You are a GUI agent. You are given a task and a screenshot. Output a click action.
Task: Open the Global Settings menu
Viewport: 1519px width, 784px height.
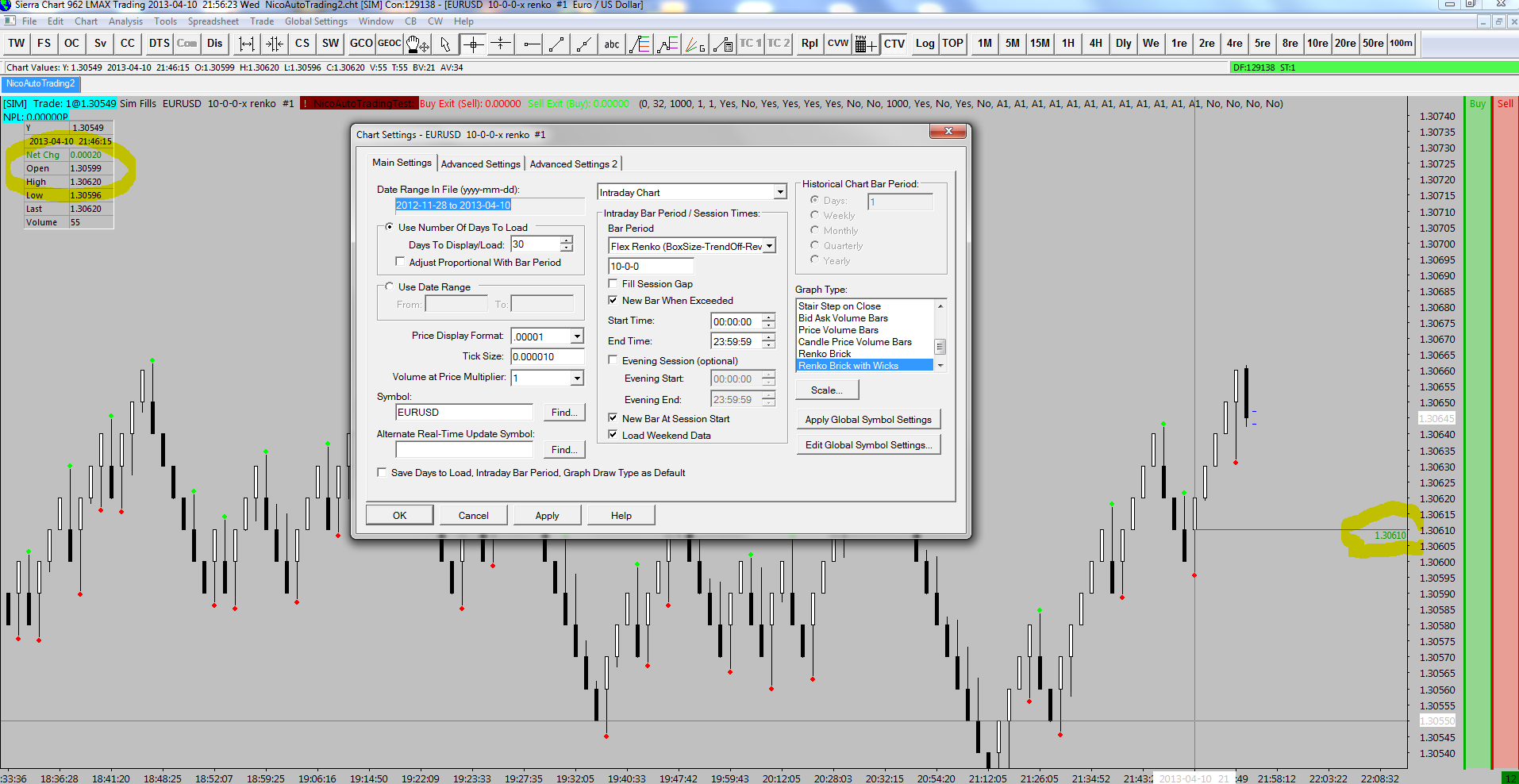click(316, 21)
